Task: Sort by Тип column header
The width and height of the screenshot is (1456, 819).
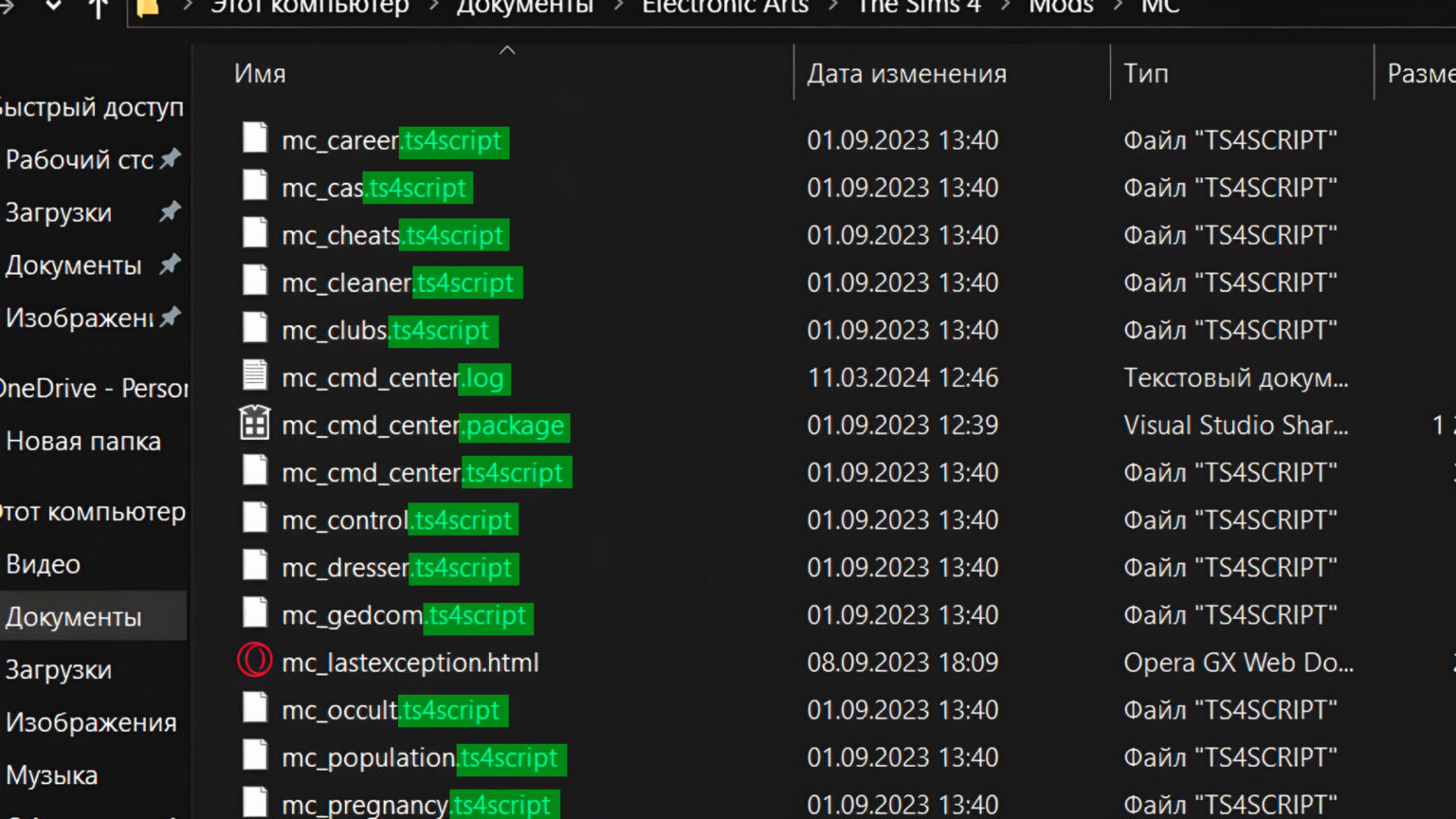Action: click(1146, 74)
